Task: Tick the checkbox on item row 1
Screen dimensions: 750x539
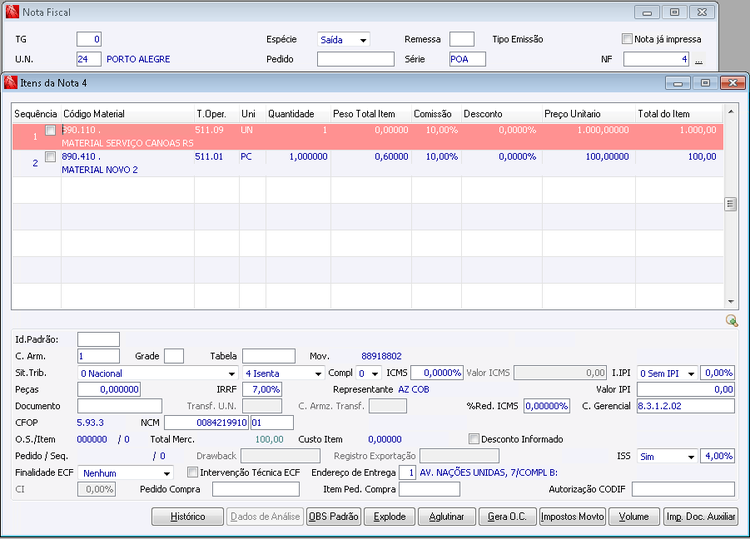Action: 50,131
